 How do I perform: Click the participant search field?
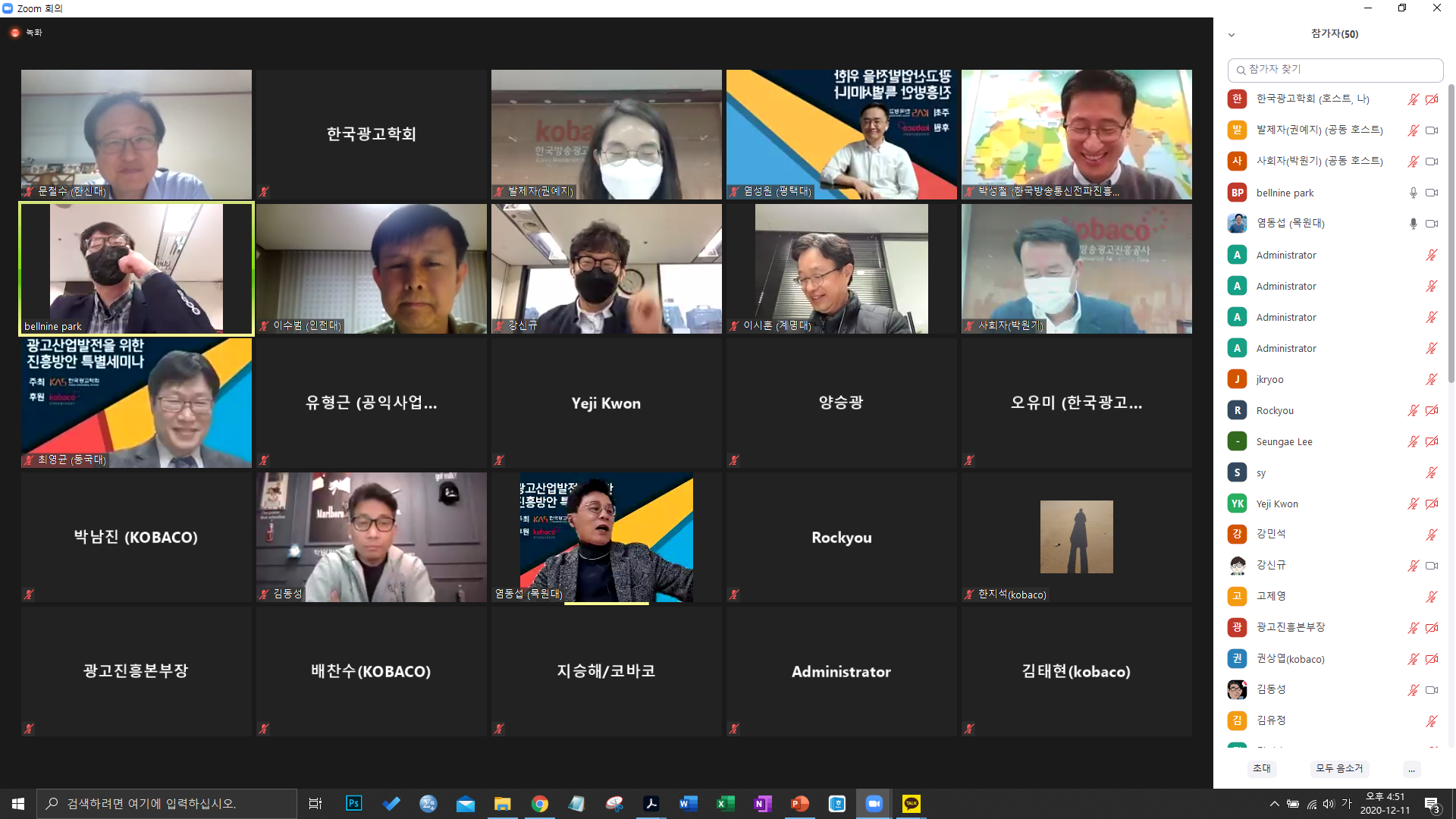1335,70
